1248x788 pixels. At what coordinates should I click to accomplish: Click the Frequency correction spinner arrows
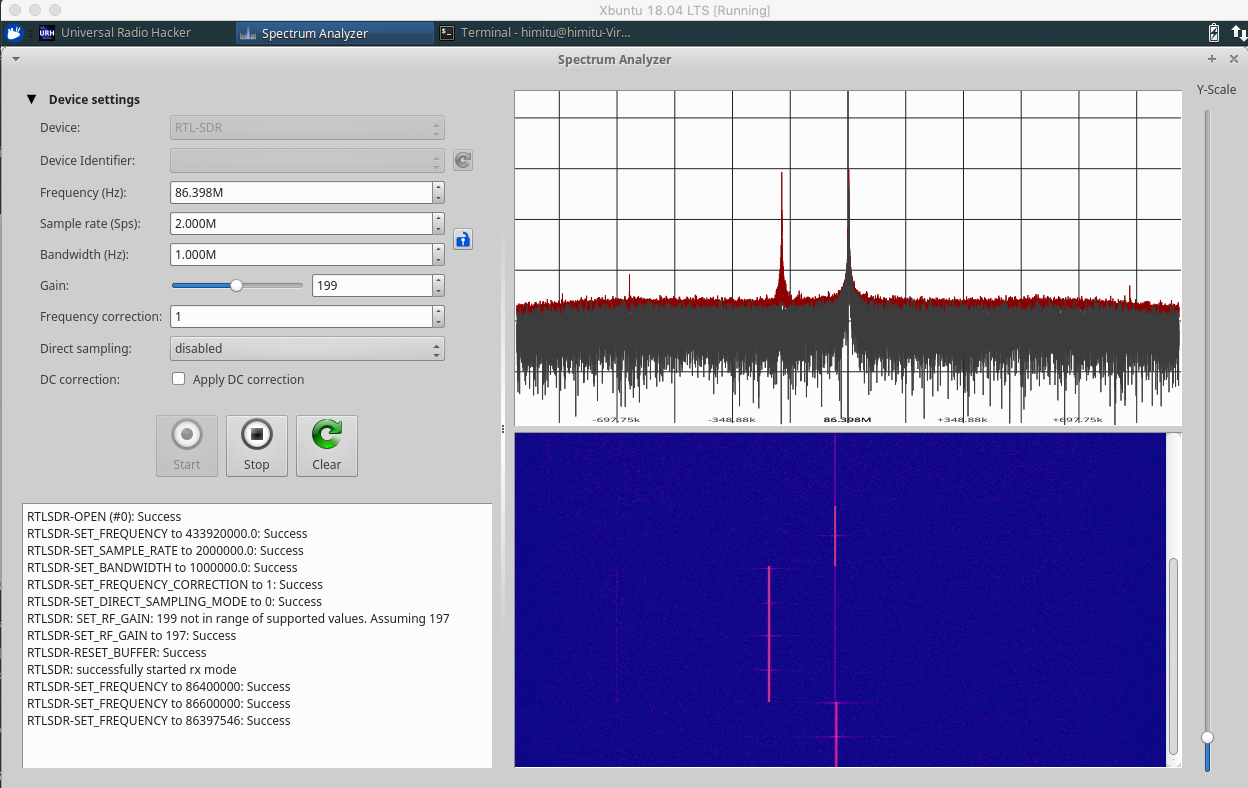pos(438,316)
